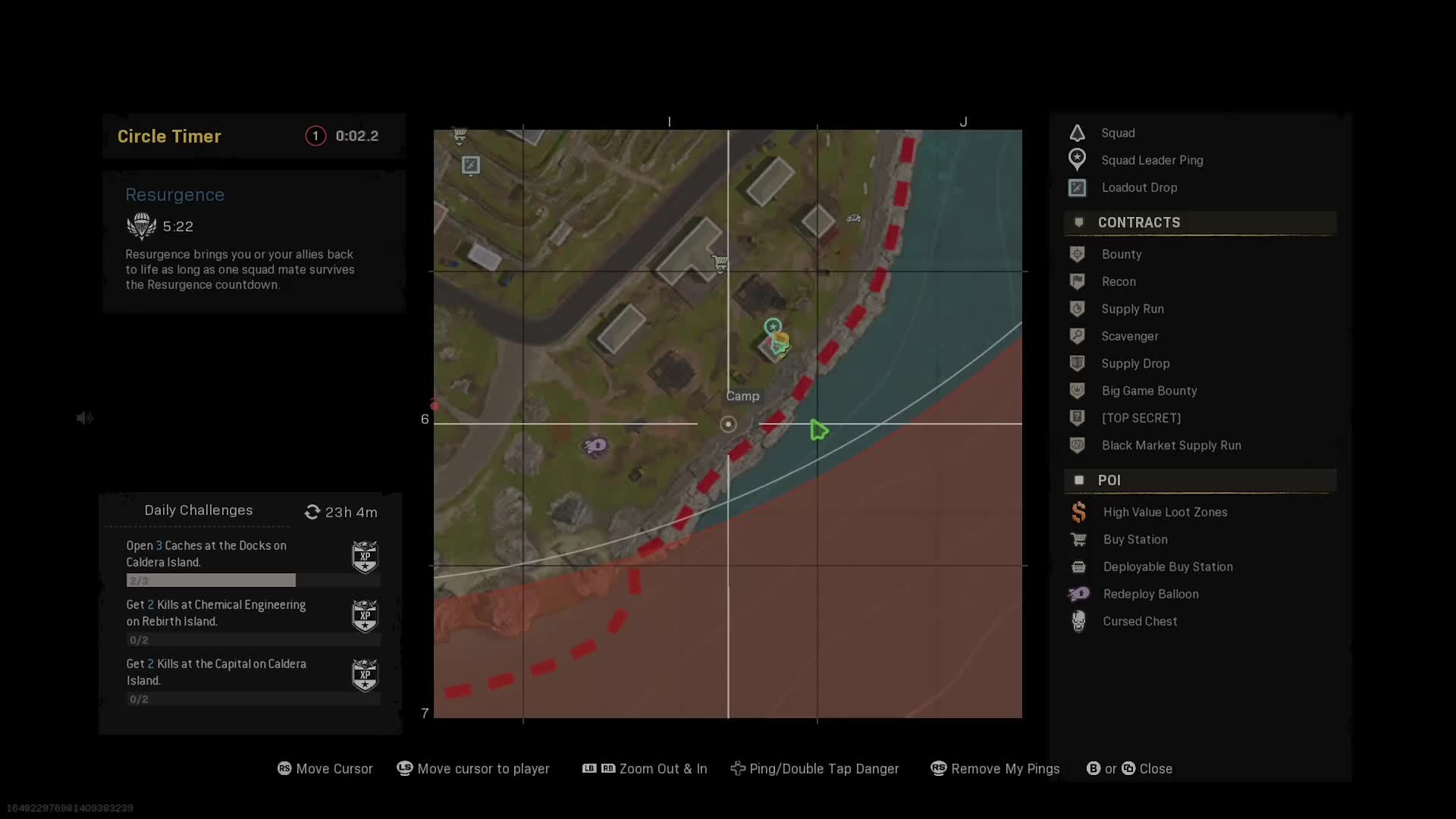The width and height of the screenshot is (1456, 819).
Task: Click the High Value Loot Zones dollar icon
Action: 1078,512
